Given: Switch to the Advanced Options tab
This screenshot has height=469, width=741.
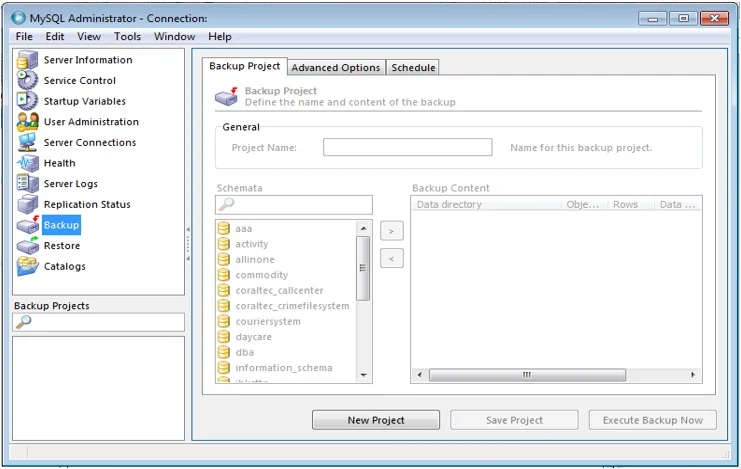Looking at the screenshot, I should point(336,68).
